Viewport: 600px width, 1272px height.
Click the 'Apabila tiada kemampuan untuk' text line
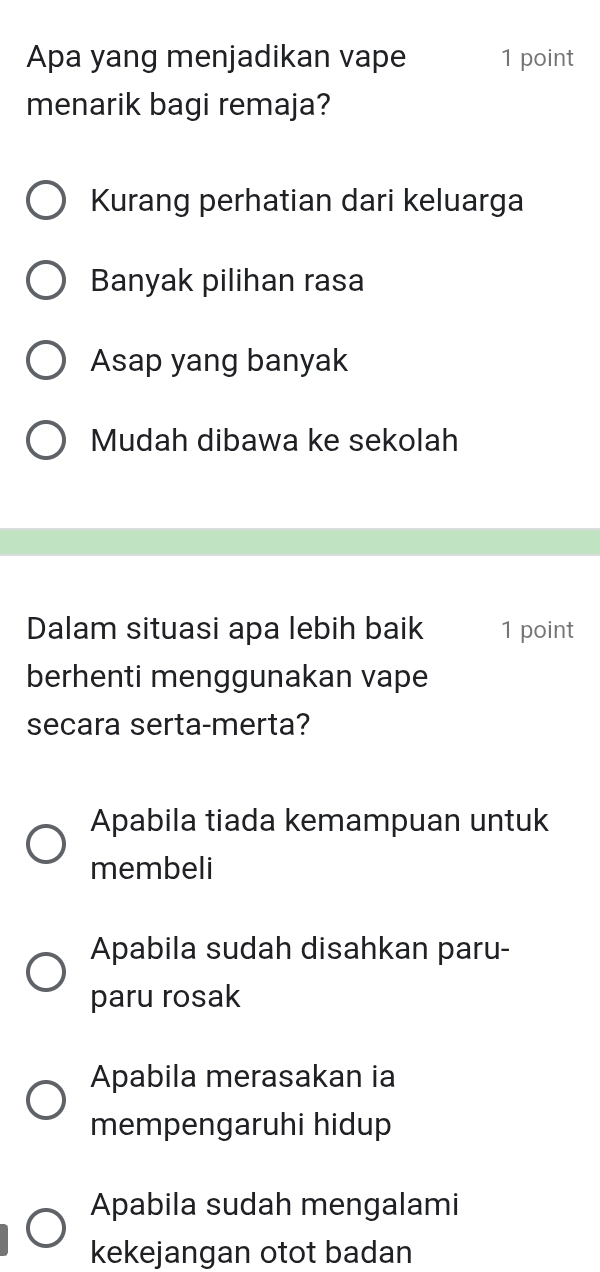[x=319, y=821]
